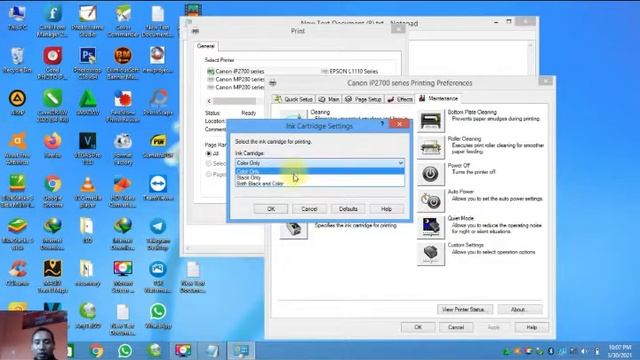Image resolution: width=640 pixels, height=360 pixels.
Task: Open the Ink Cartridge dropdown box
Action: pyautogui.click(x=320, y=163)
